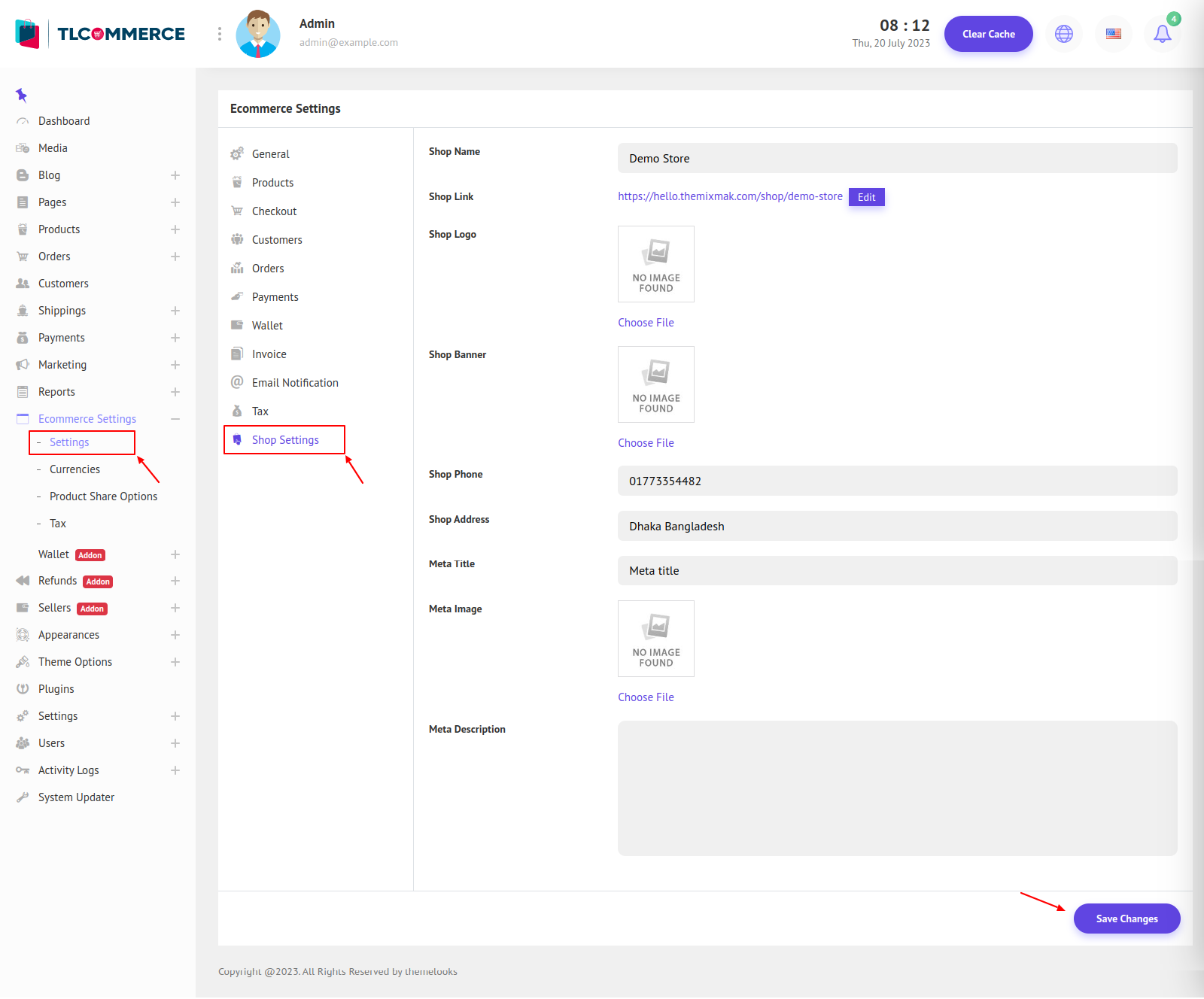Click the US flag language icon
Image resolution: width=1204 pixels, height=999 pixels.
point(1113,34)
